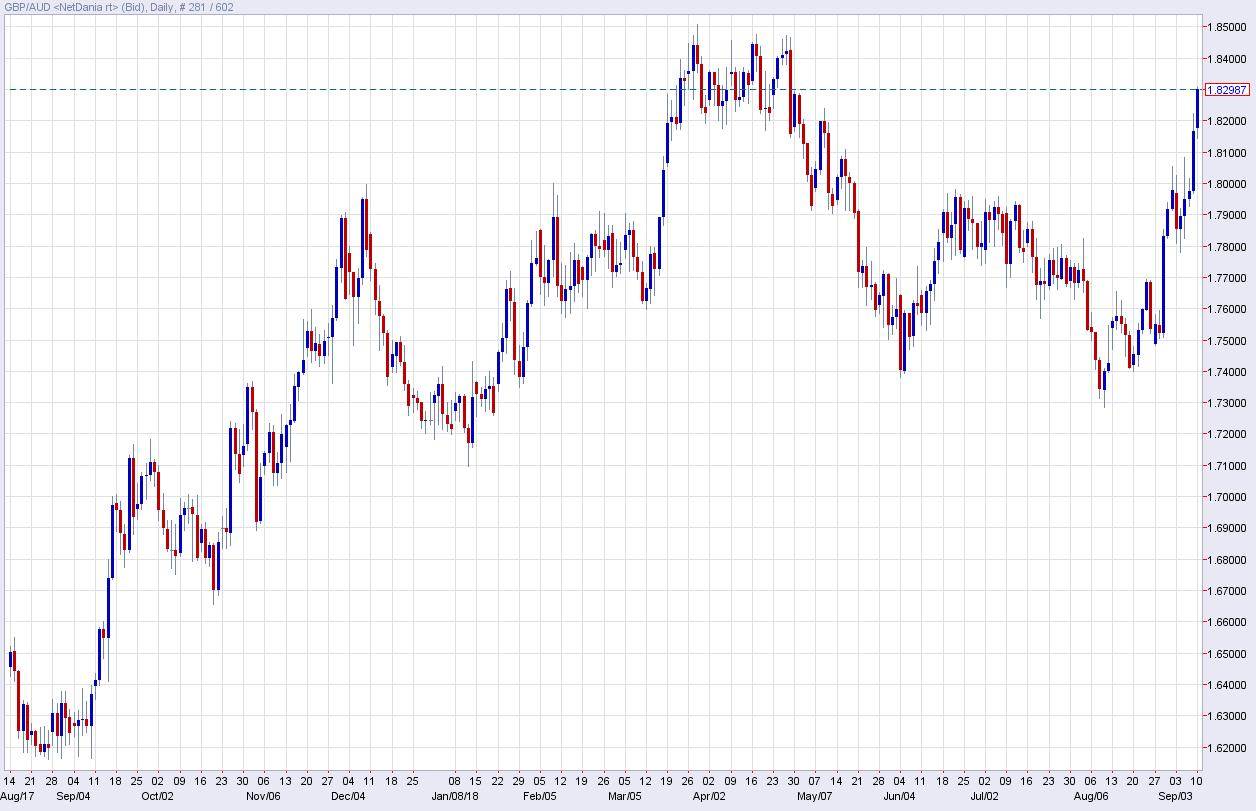The image size is (1256, 811).
Task: Click the Jul/02 date axis label
Action: (x=985, y=797)
